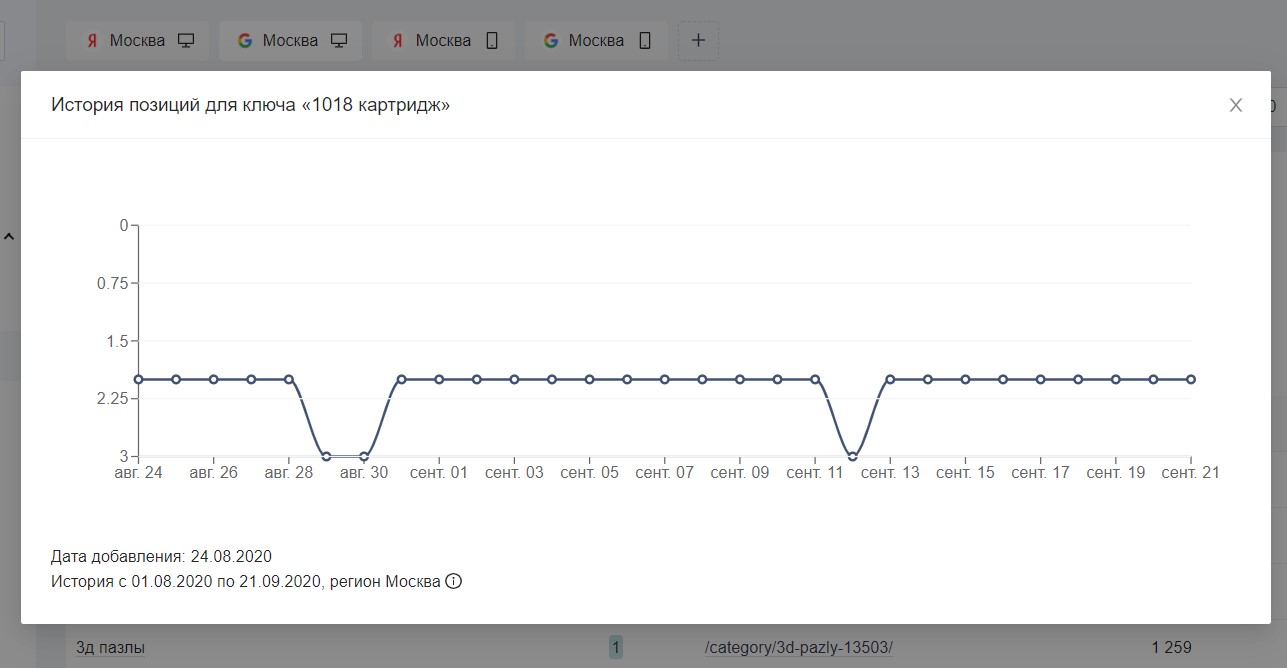Click the plus icon to add search engine
Viewport: 1287px width, 668px height.
click(x=698, y=41)
